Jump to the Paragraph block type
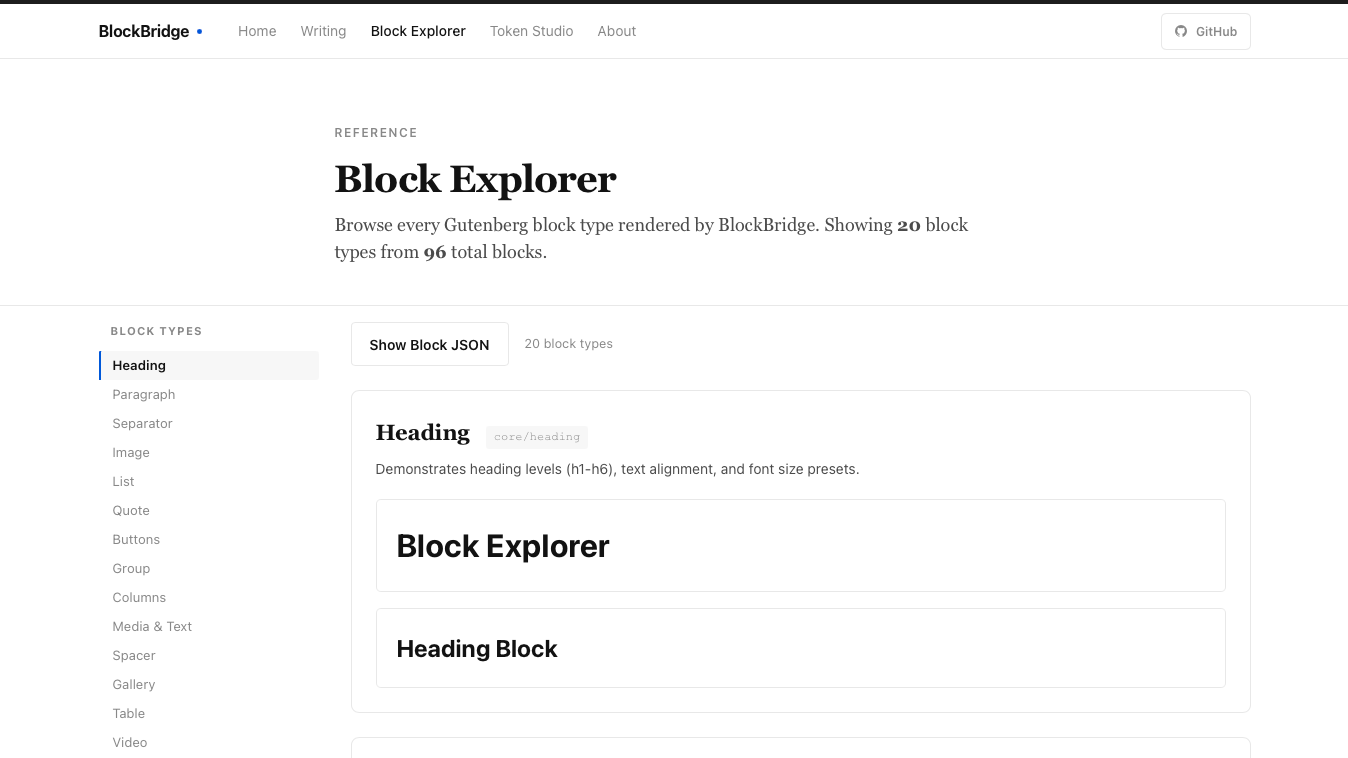Image resolution: width=1348 pixels, height=758 pixels. (x=144, y=394)
